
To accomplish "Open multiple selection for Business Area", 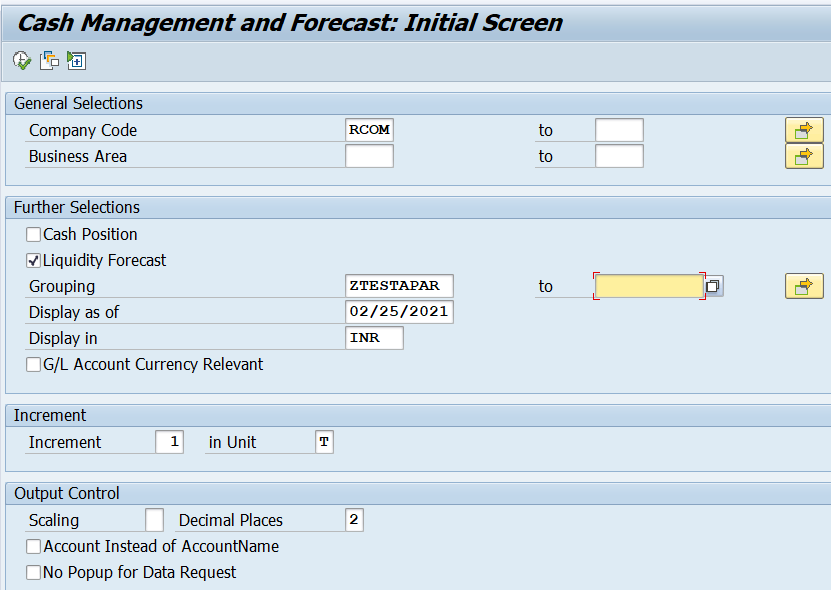I will coord(804,156).
